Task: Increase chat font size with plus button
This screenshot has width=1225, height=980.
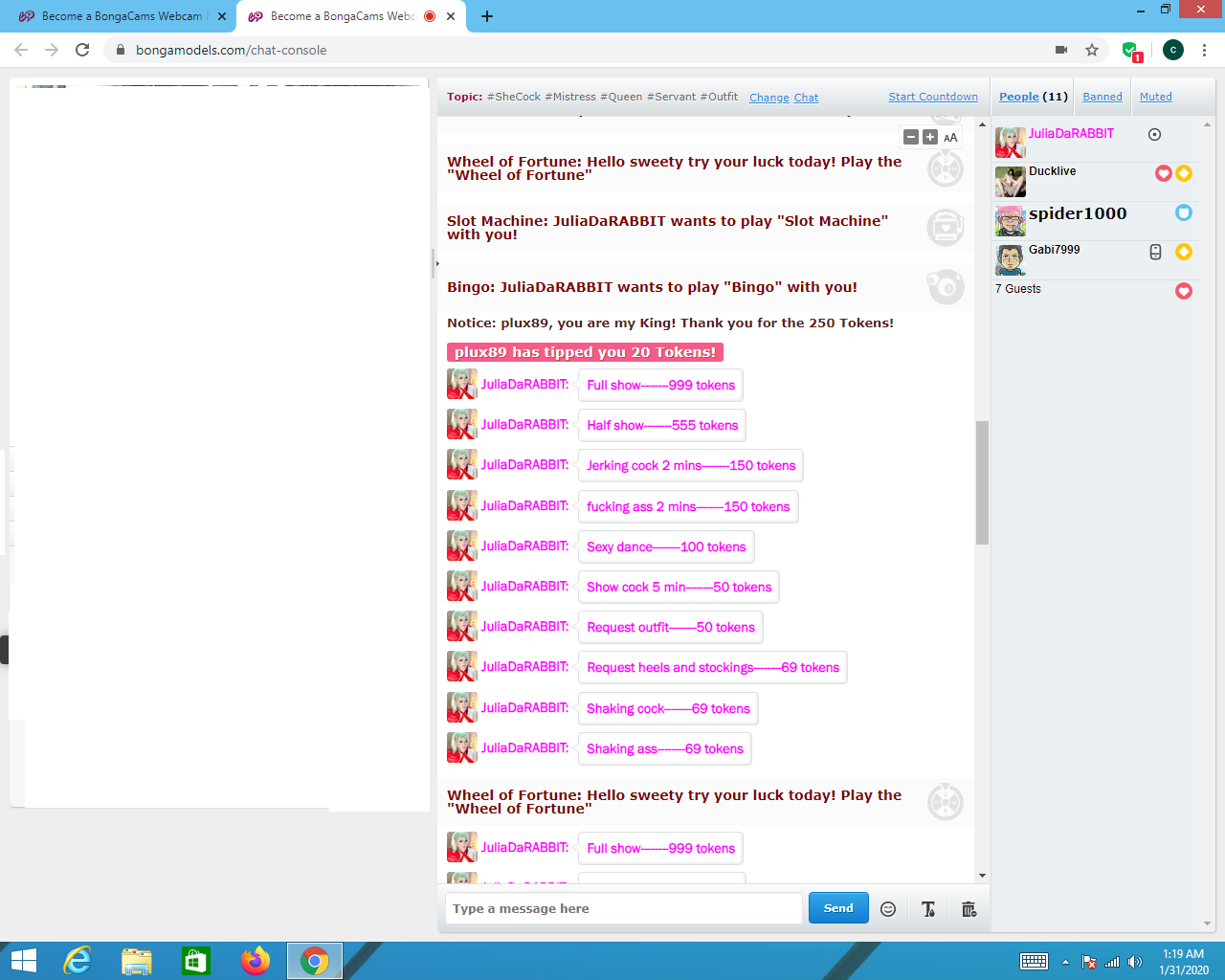Action: point(930,138)
